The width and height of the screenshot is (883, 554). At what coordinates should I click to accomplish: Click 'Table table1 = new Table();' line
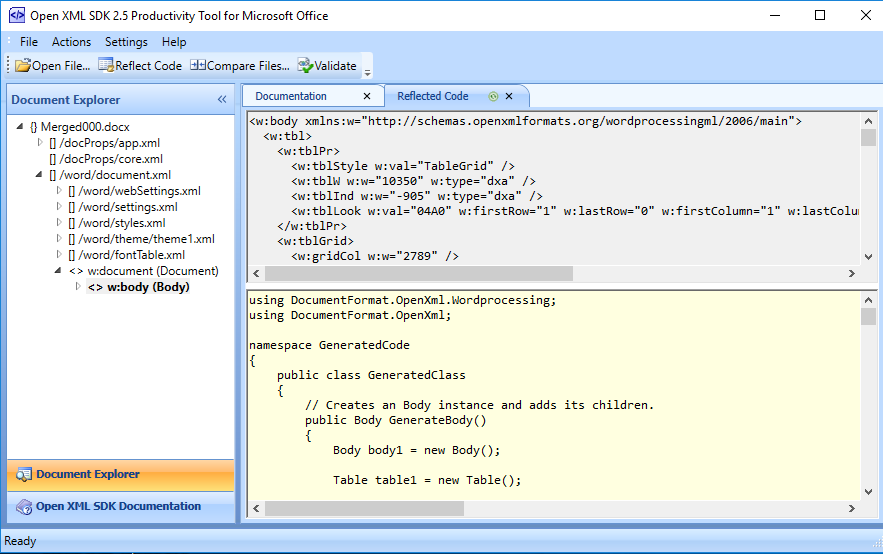(x=427, y=480)
